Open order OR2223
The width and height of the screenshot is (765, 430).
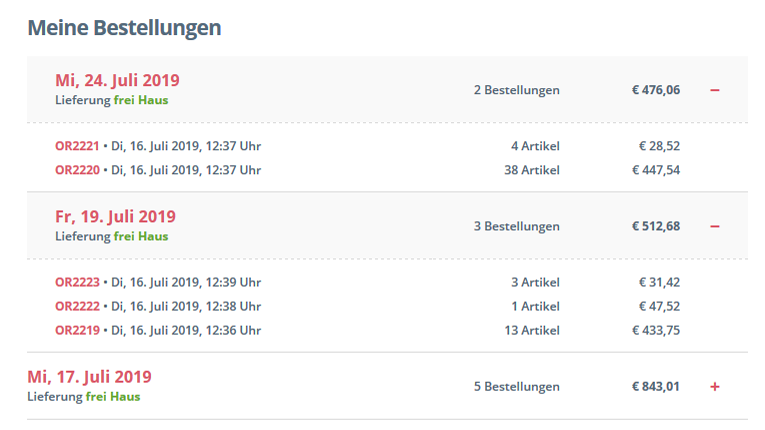pos(77,282)
